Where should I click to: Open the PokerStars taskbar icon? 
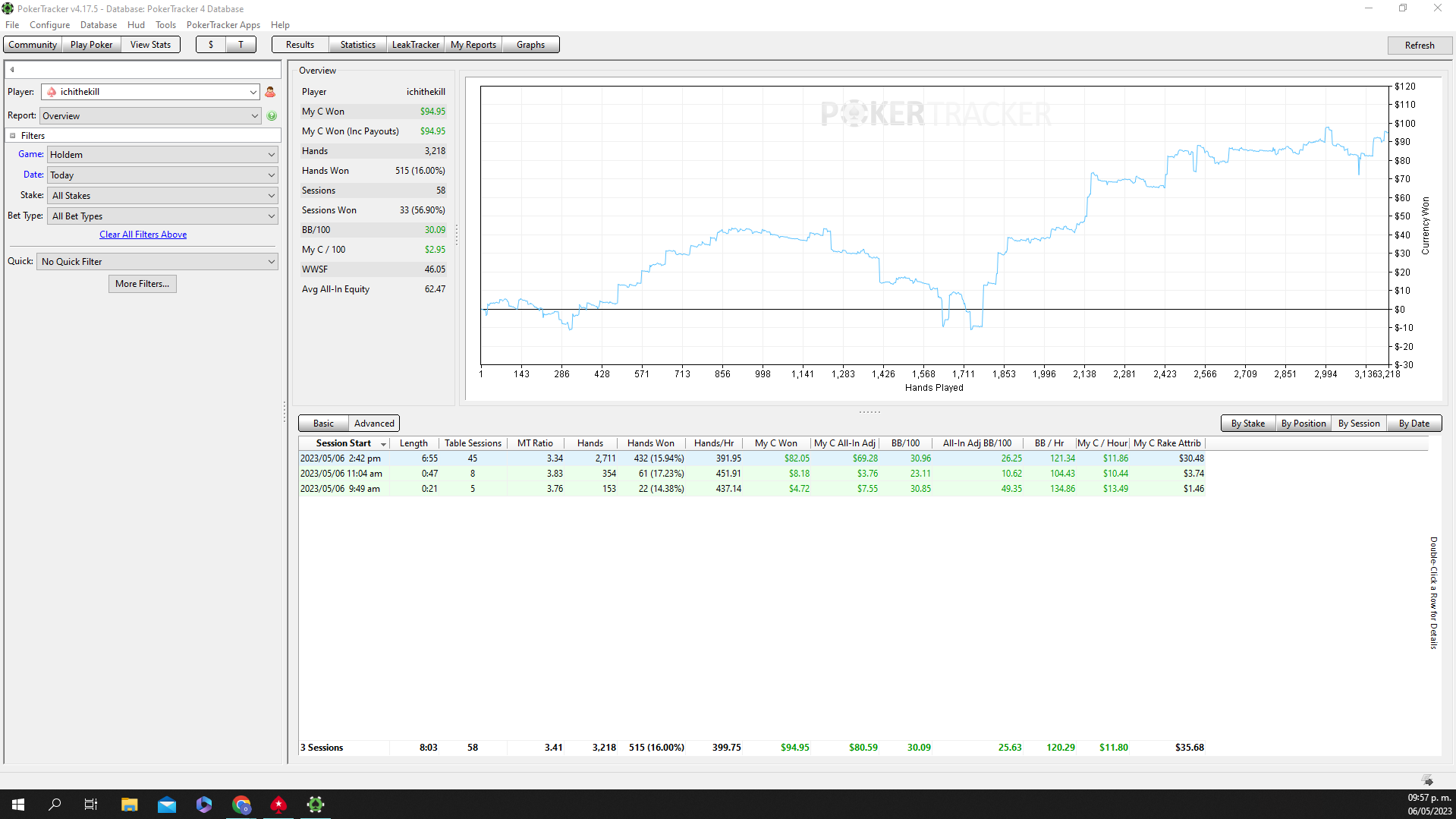tap(278, 805)
